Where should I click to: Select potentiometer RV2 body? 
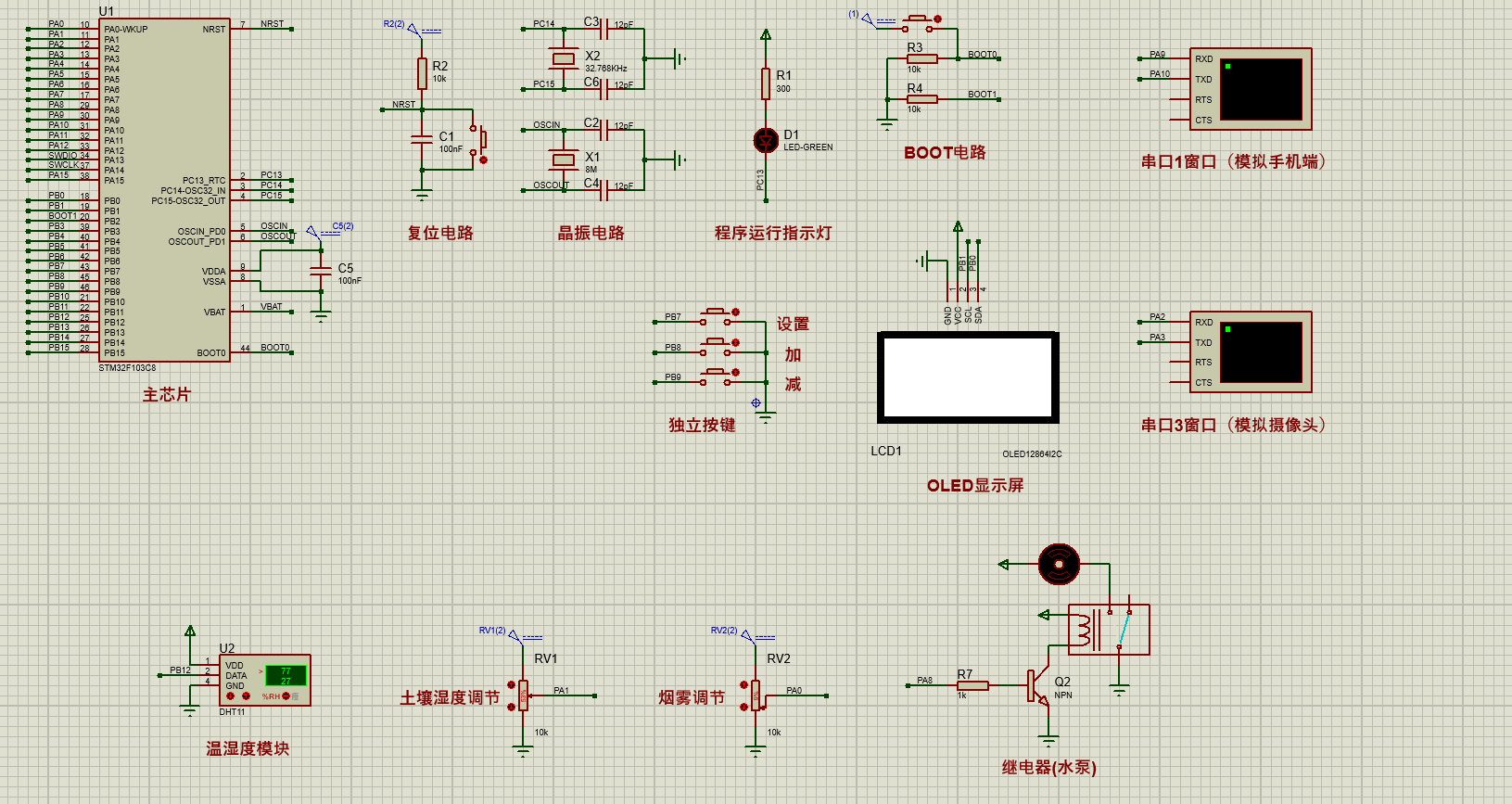click(x=756, y=695)
